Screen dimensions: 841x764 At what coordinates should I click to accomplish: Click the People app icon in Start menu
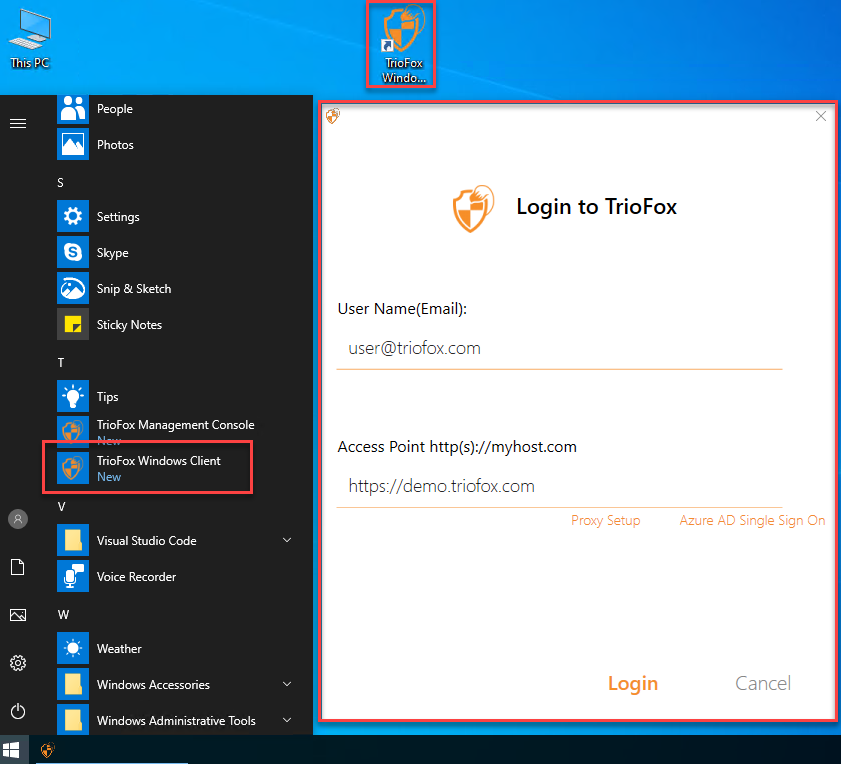(x=73, y=108)
